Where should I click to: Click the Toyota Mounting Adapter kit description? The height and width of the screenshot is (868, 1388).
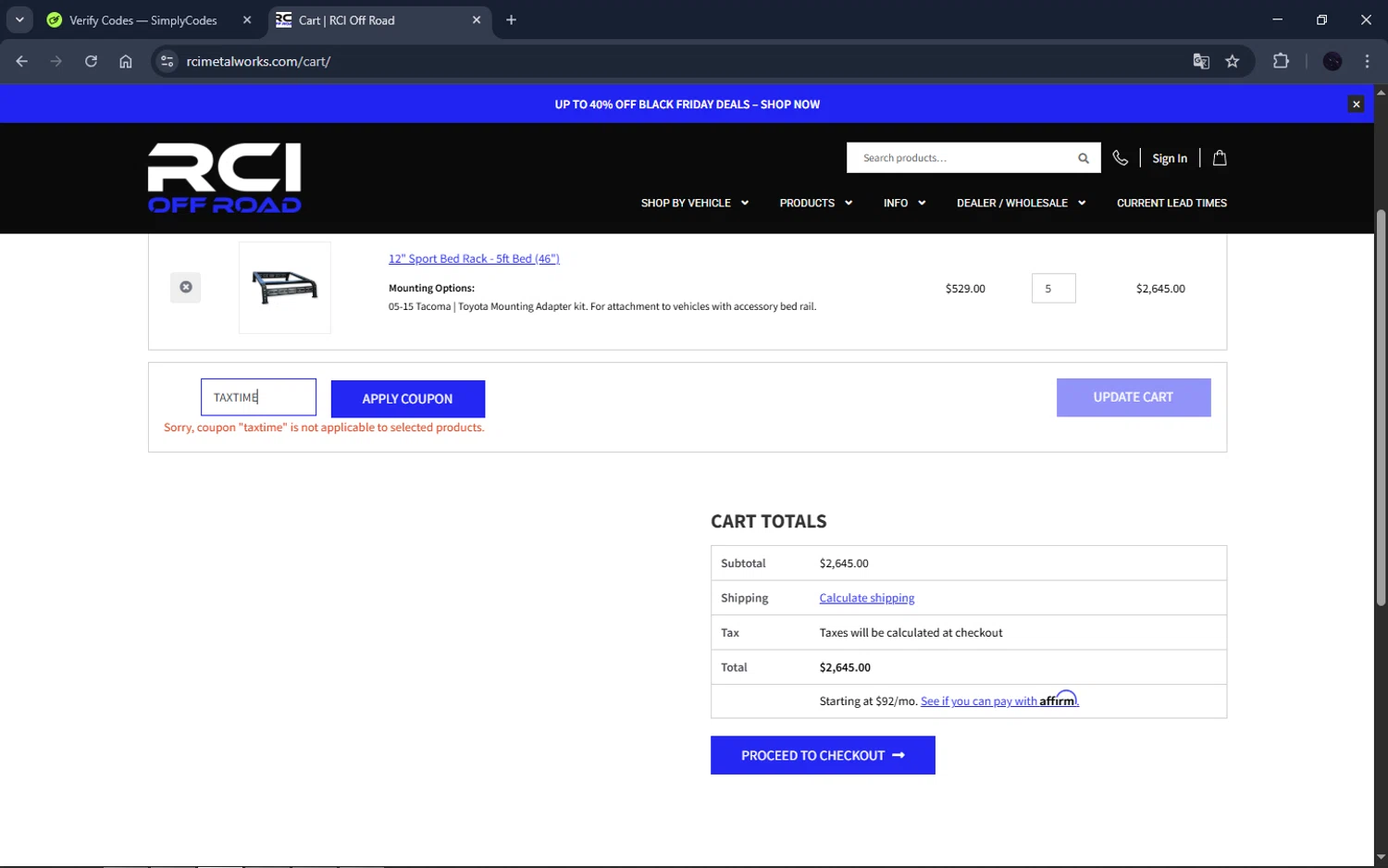[602, 306]
